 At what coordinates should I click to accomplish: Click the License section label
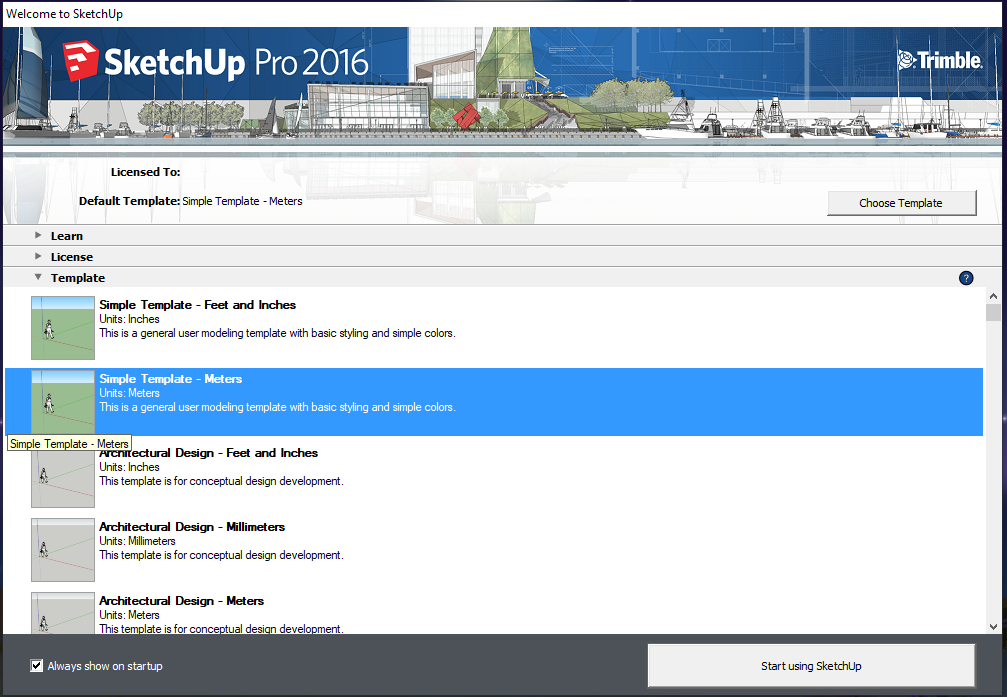pos(72,257)
